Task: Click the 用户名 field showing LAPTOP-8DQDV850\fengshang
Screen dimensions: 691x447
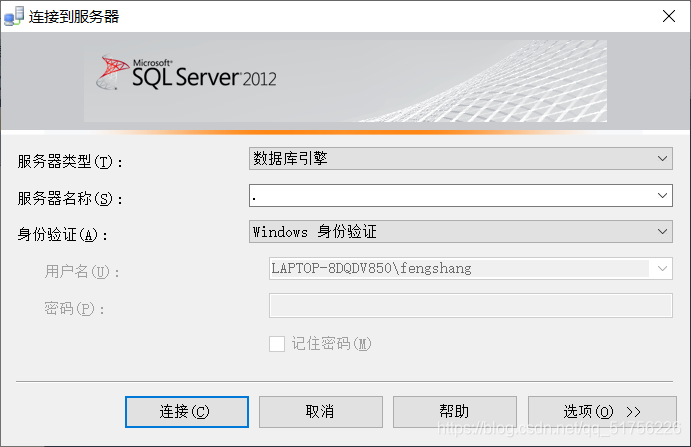Action: pos(471,268)
